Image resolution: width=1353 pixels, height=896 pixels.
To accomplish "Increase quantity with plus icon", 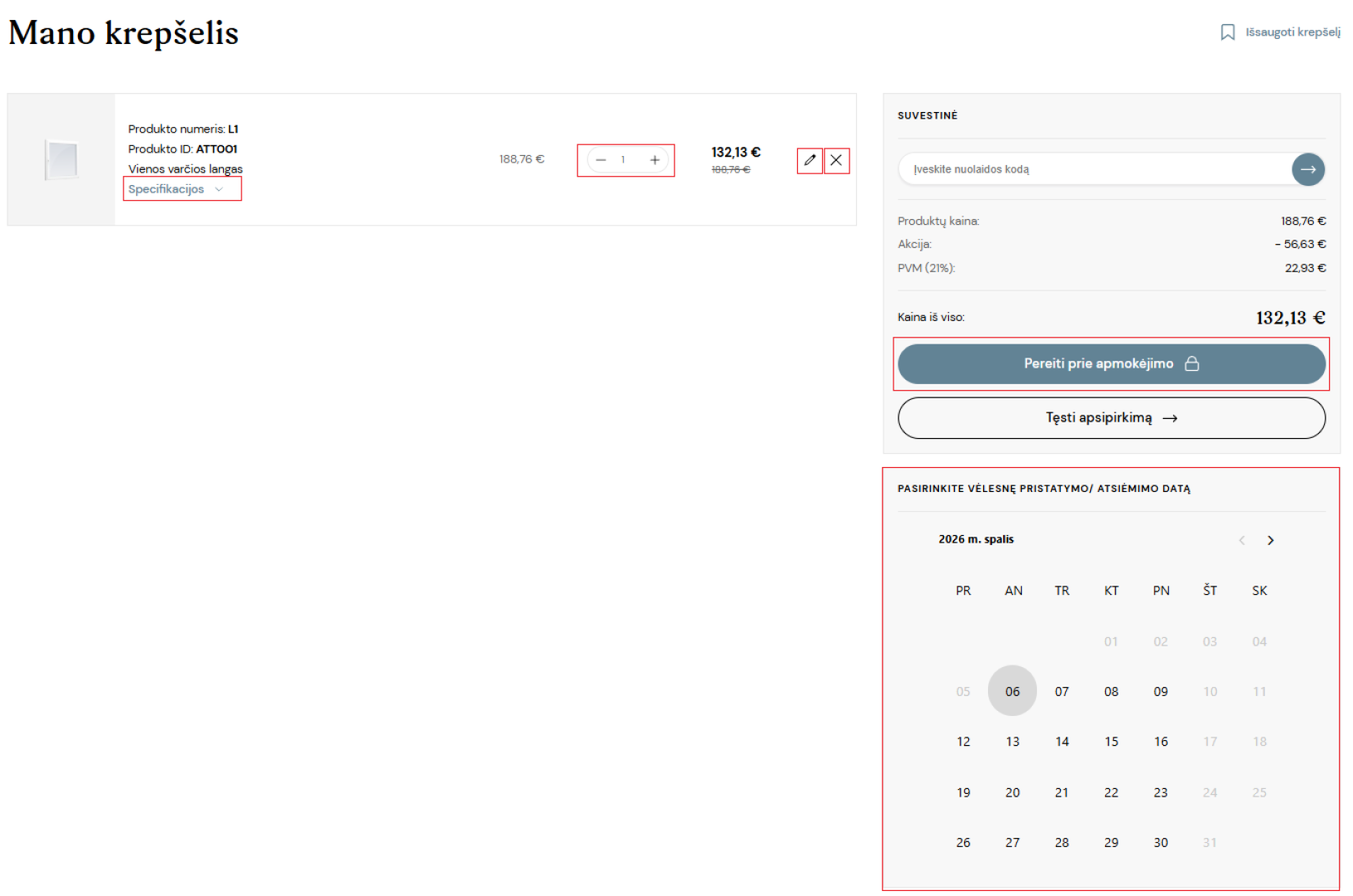I will click(x=655, y=160).
